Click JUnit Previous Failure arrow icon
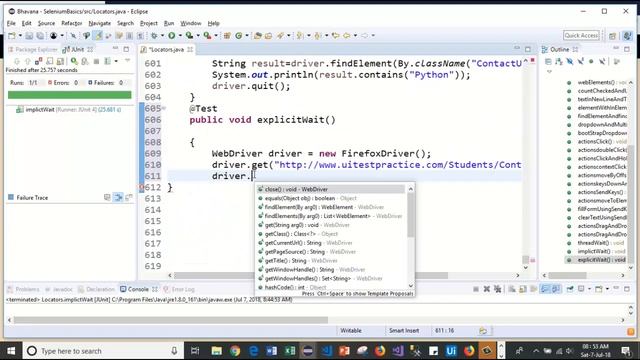This screenshot has height=360, width=640. point(28,62)
